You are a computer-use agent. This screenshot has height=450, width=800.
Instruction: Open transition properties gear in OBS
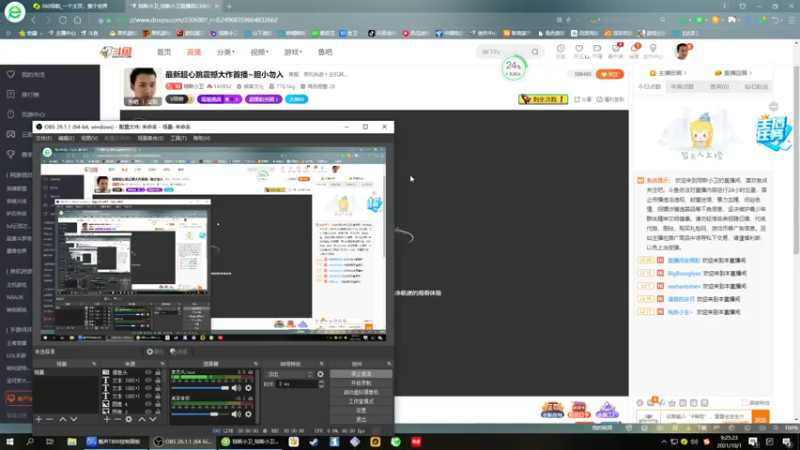320,374
